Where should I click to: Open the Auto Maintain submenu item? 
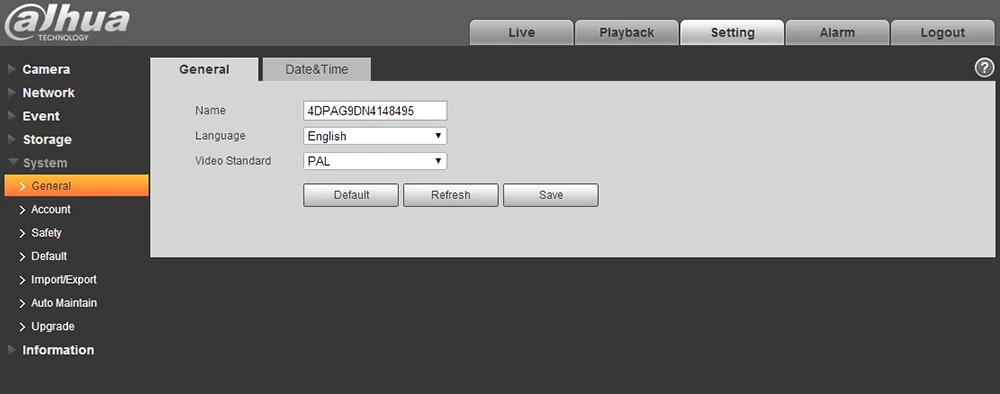coord(64,303)
